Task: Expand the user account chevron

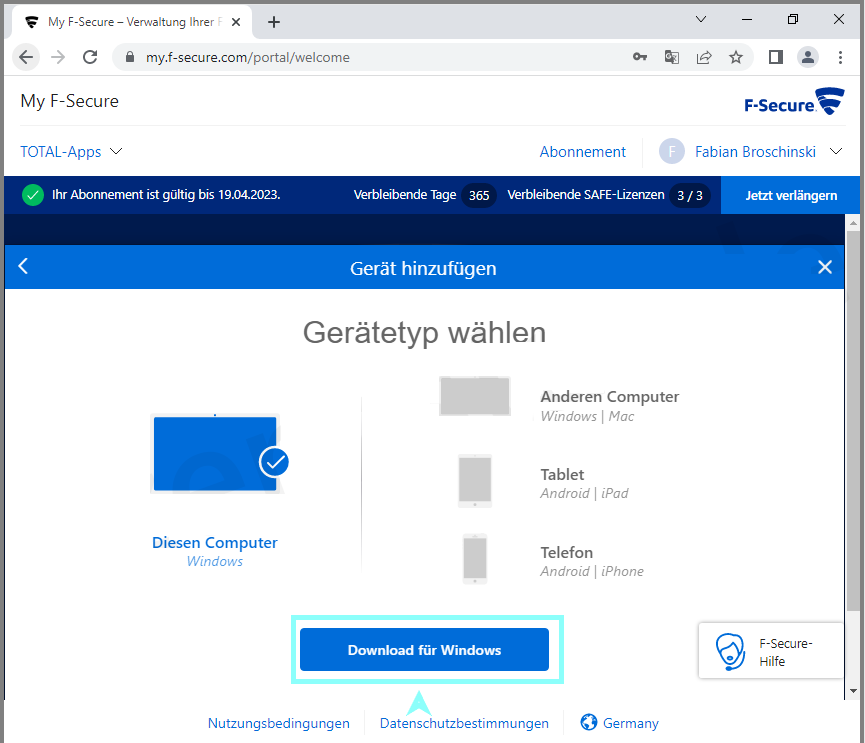Action: pos(836,151)
